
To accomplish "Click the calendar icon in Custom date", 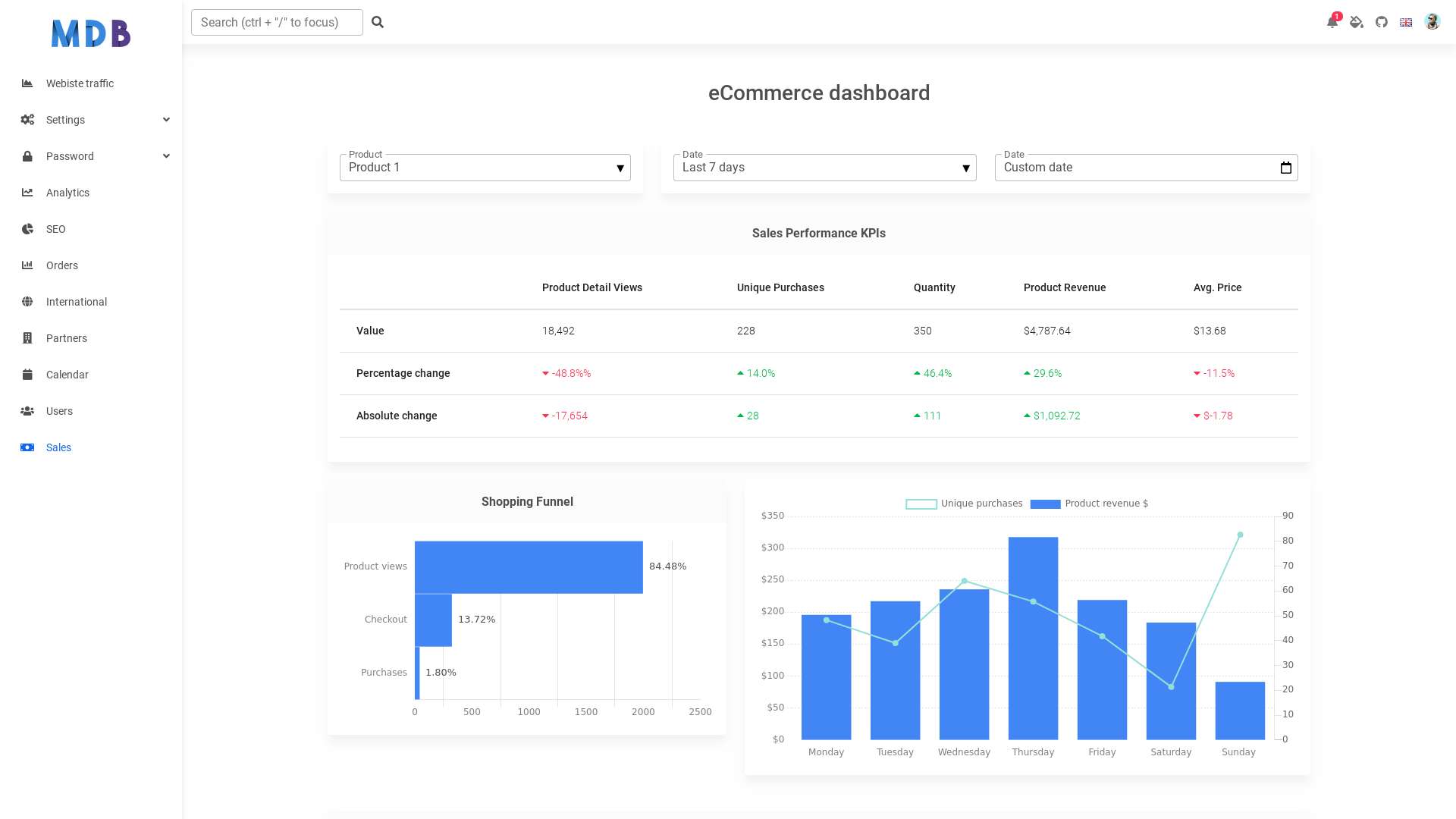I will point(1286,168).
